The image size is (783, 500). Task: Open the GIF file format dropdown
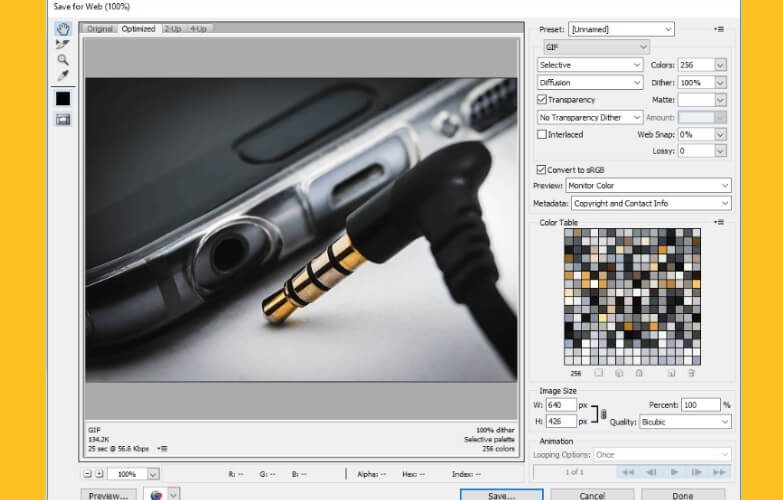[x=596, y=47]
